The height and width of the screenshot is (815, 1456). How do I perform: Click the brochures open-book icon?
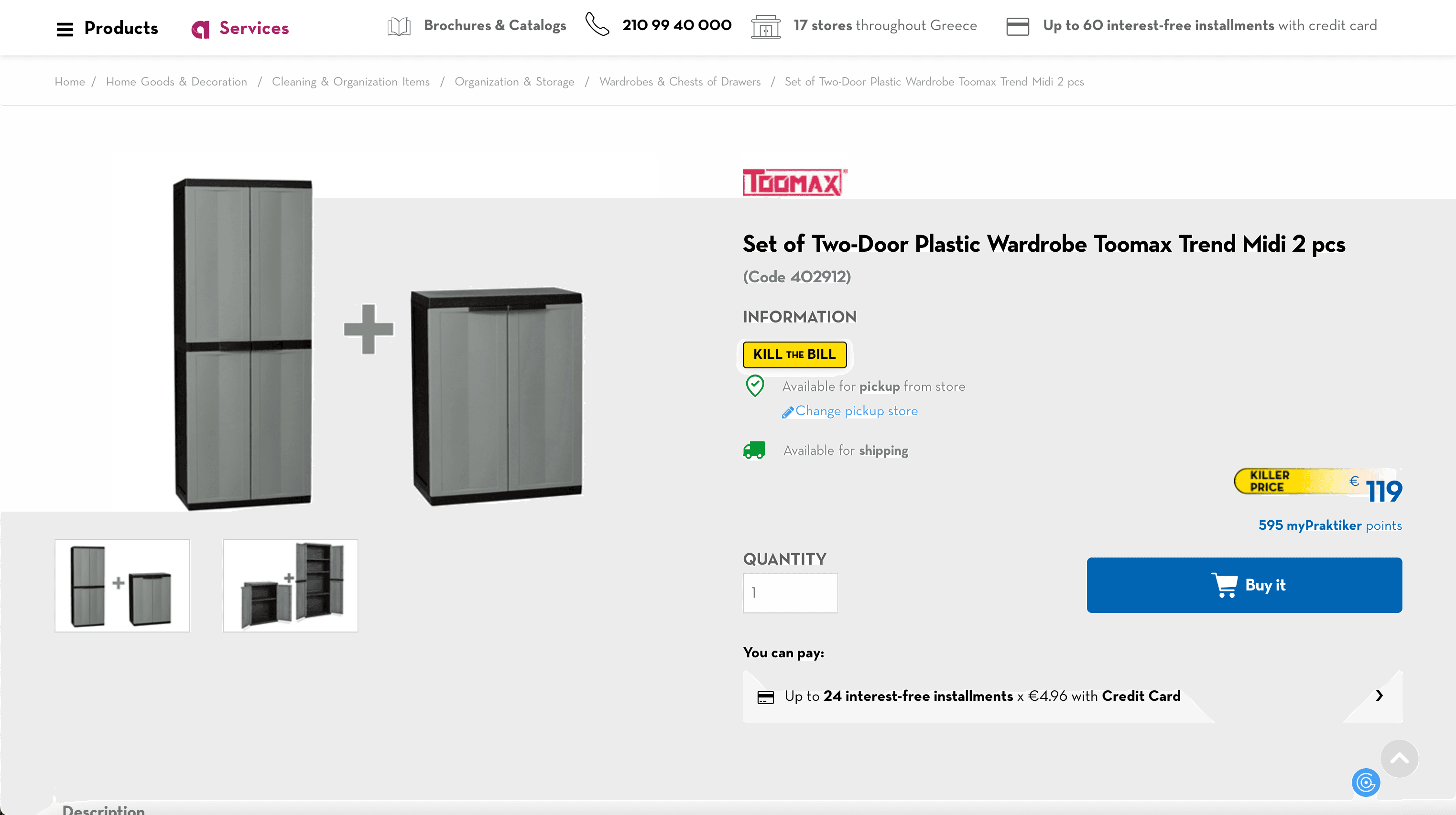[399, 27]
